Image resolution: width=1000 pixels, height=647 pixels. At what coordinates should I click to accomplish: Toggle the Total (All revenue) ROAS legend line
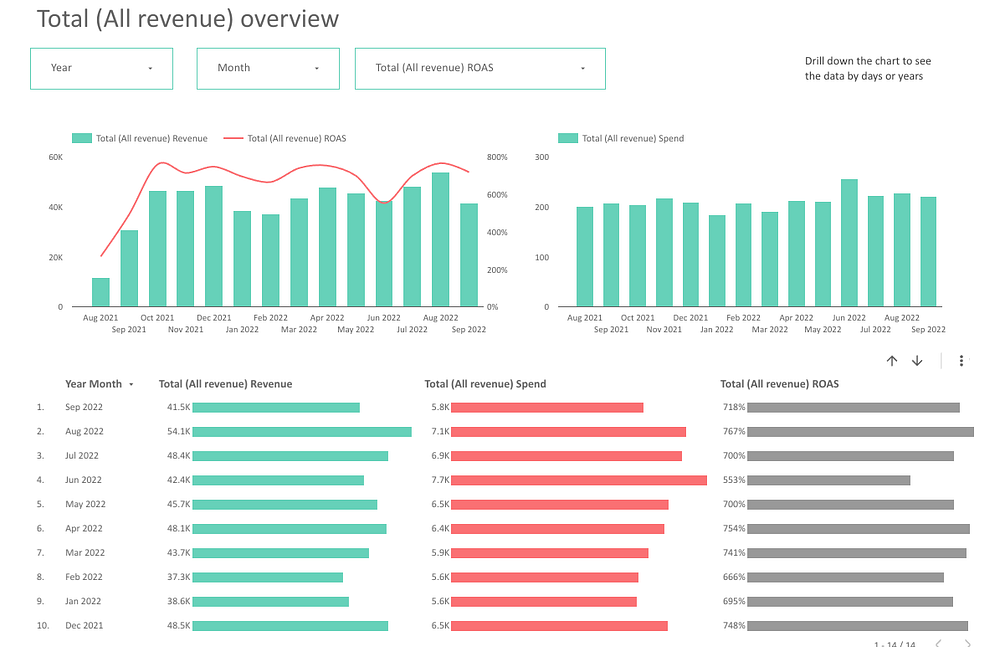click(285, 138)
